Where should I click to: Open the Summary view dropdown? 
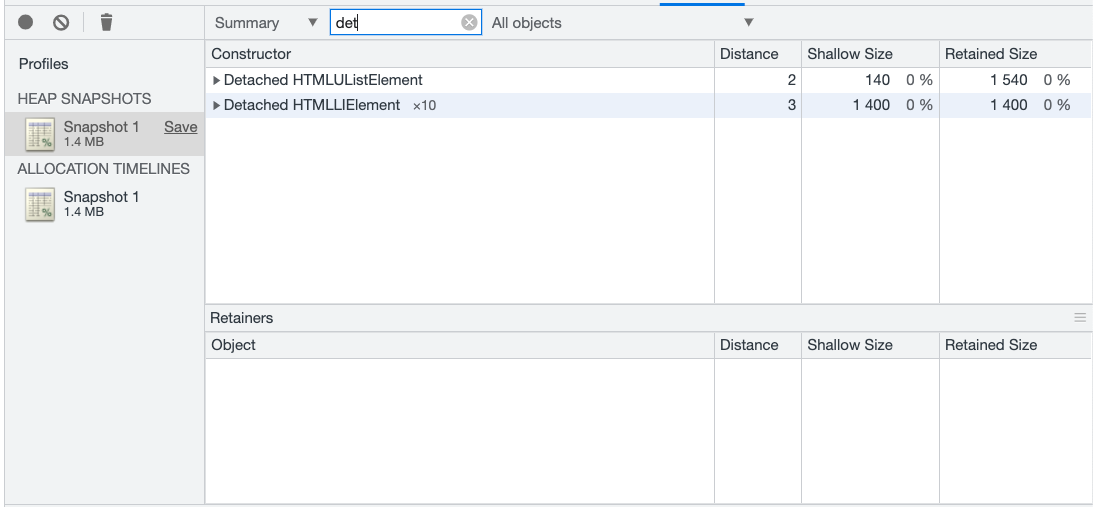(265, 23)
